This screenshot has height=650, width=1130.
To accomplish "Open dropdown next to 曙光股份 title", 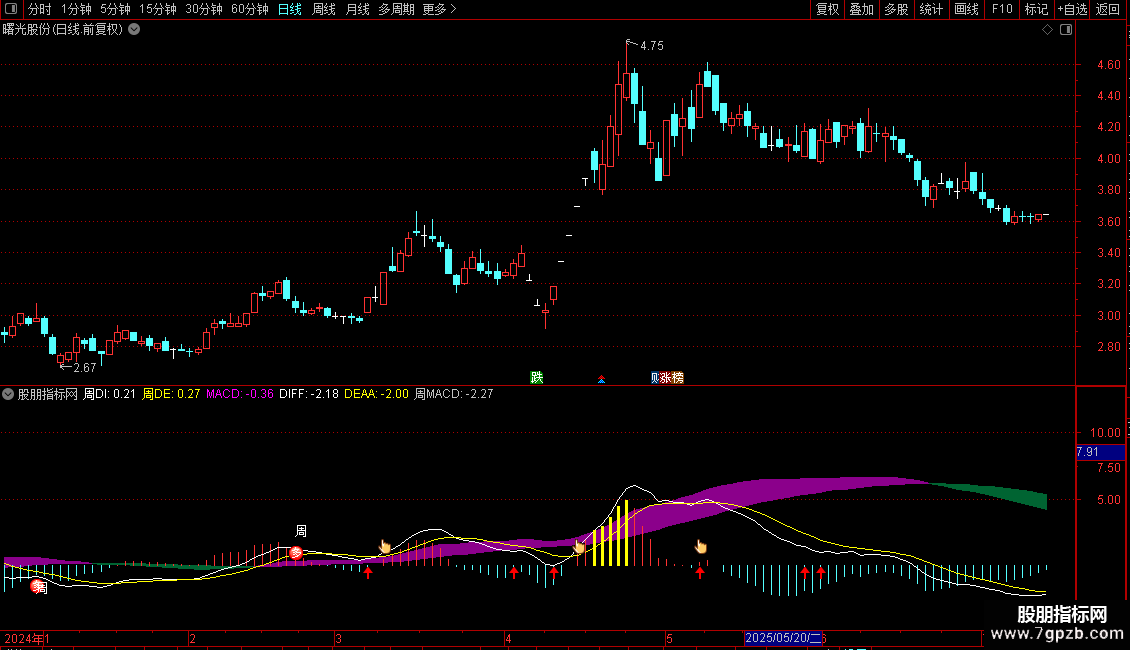I will click(x=134, y=30).
